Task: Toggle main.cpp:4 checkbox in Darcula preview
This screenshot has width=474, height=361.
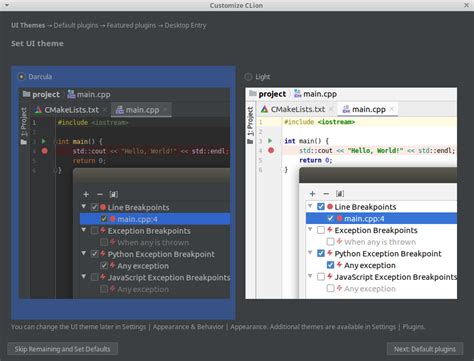Action: 104,219
